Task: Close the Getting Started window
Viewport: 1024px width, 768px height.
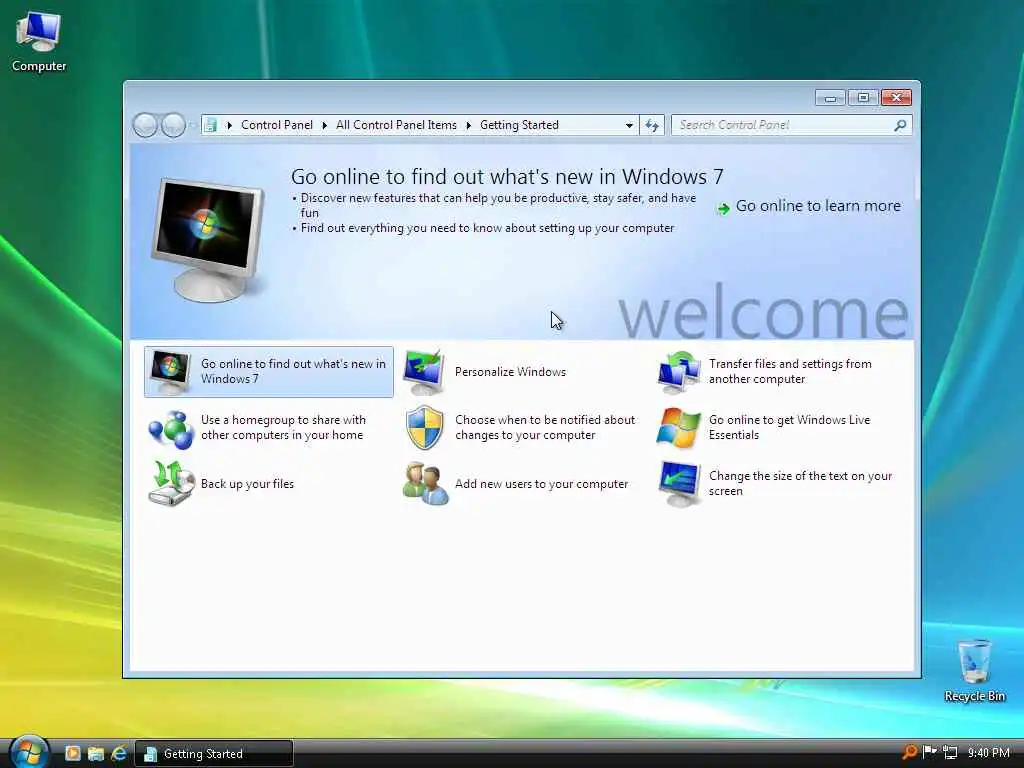Action: point(896,98)
